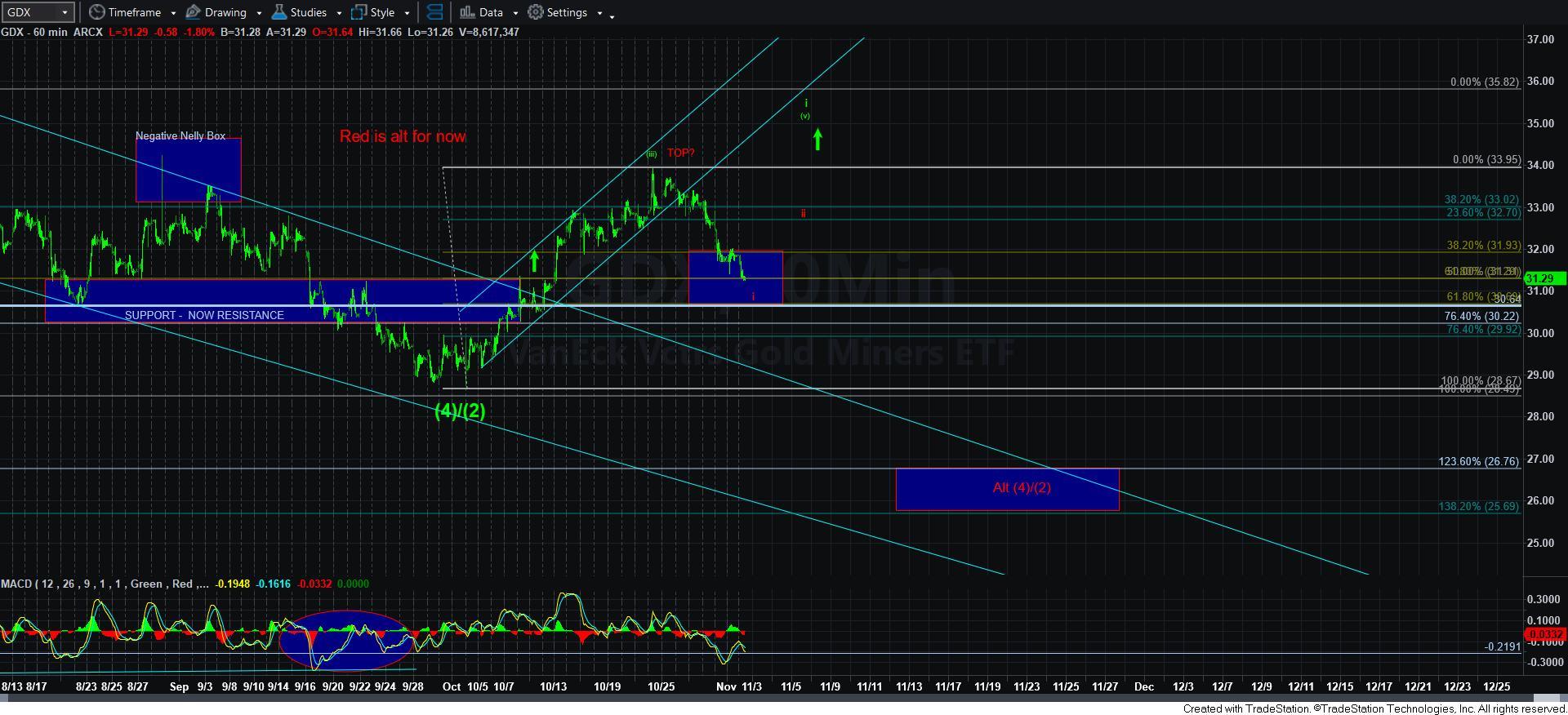This screenshot has height=715, width=1568.
Task: Click the Timeframe toolbar button
Action: point(125,12)
